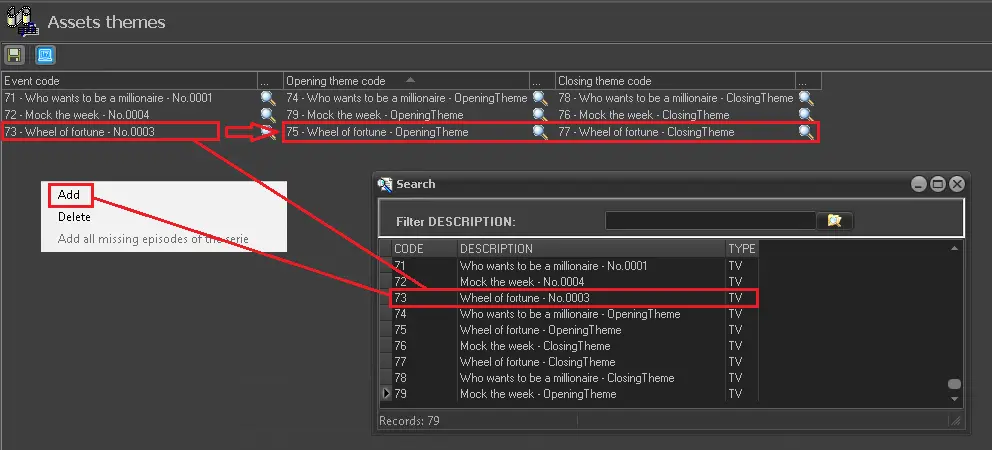The image size is (992, 450).
Task: Click the blue toolbar icon beside Save
Action: pos(45,55)
